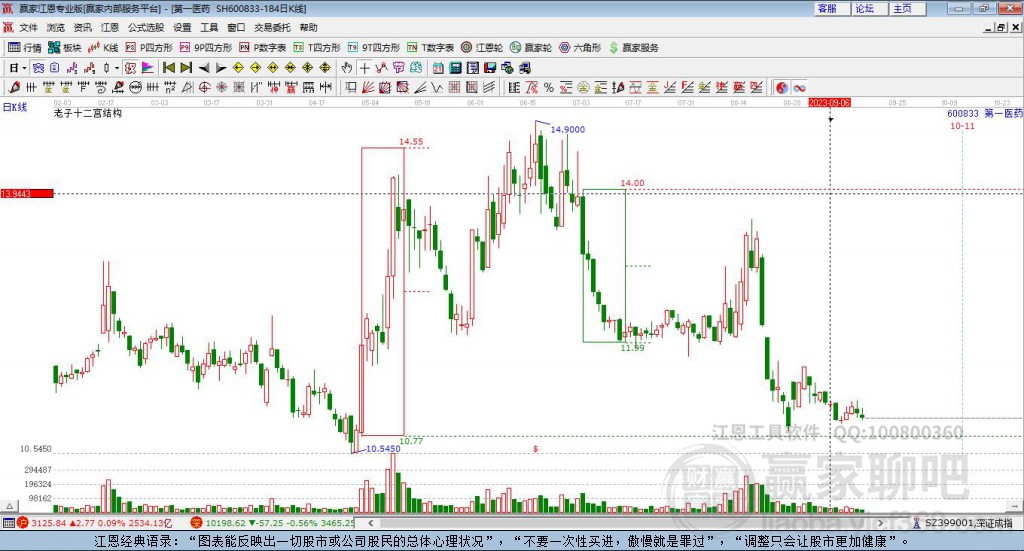Viewport: 1024px width, 551px height.
Task: Click the Shenzhen index 10198.62 status entry
Action: pos(273,523)
